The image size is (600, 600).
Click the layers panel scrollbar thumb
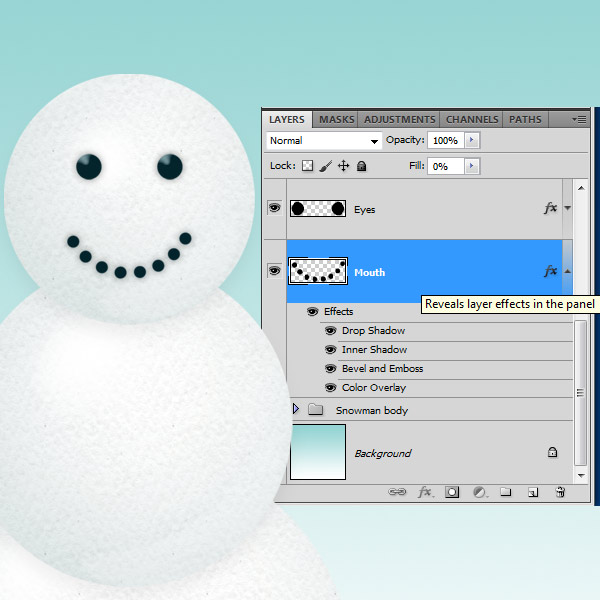[x=580, y=393]
